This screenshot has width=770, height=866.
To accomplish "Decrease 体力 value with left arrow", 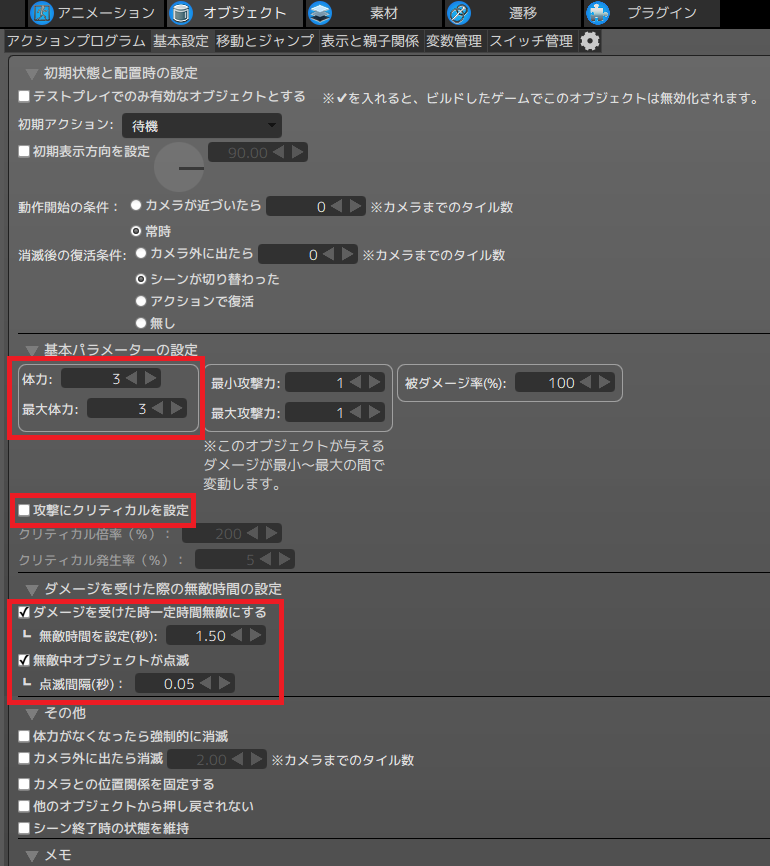I will (x=131, y=378).
